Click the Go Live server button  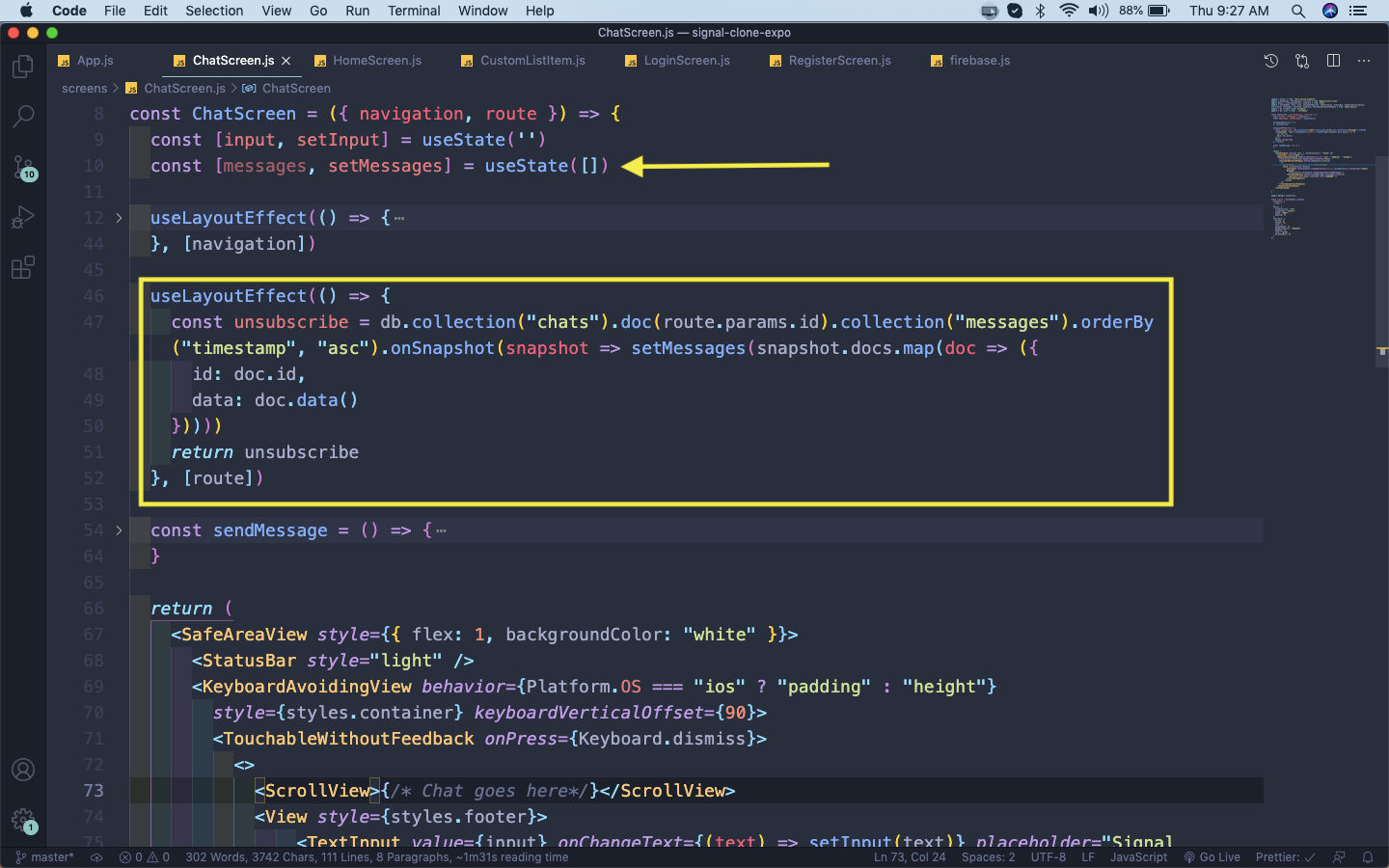tap(1212, 857)
